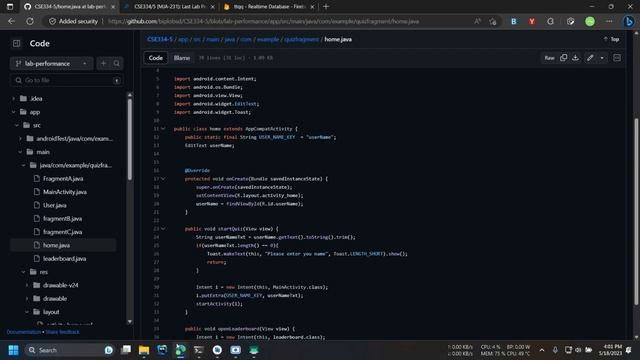Expand the drawable folder chevron
This screenshot has height=360, width=640.
pos(27,298)
